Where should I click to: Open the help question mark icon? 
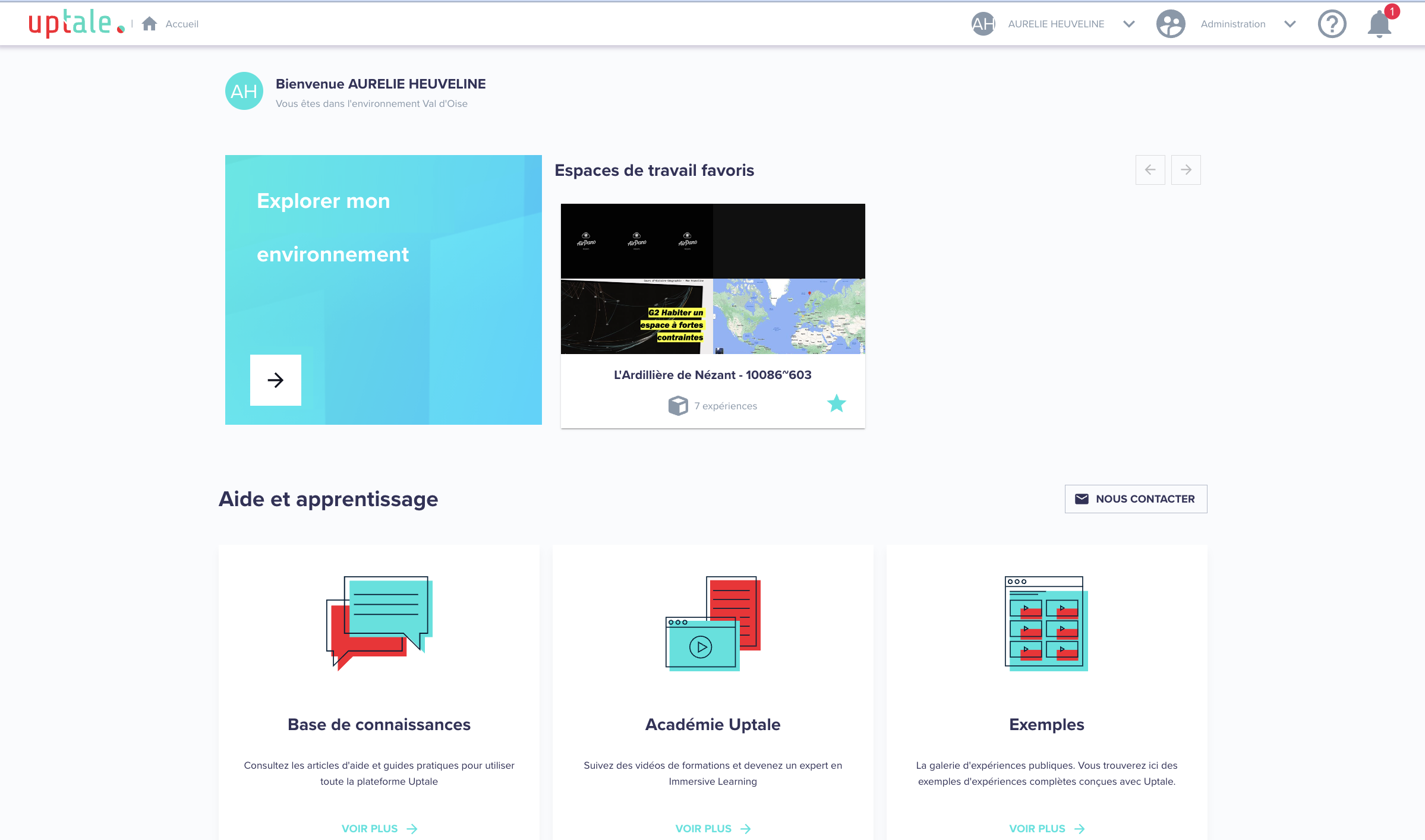[1332, 24]
